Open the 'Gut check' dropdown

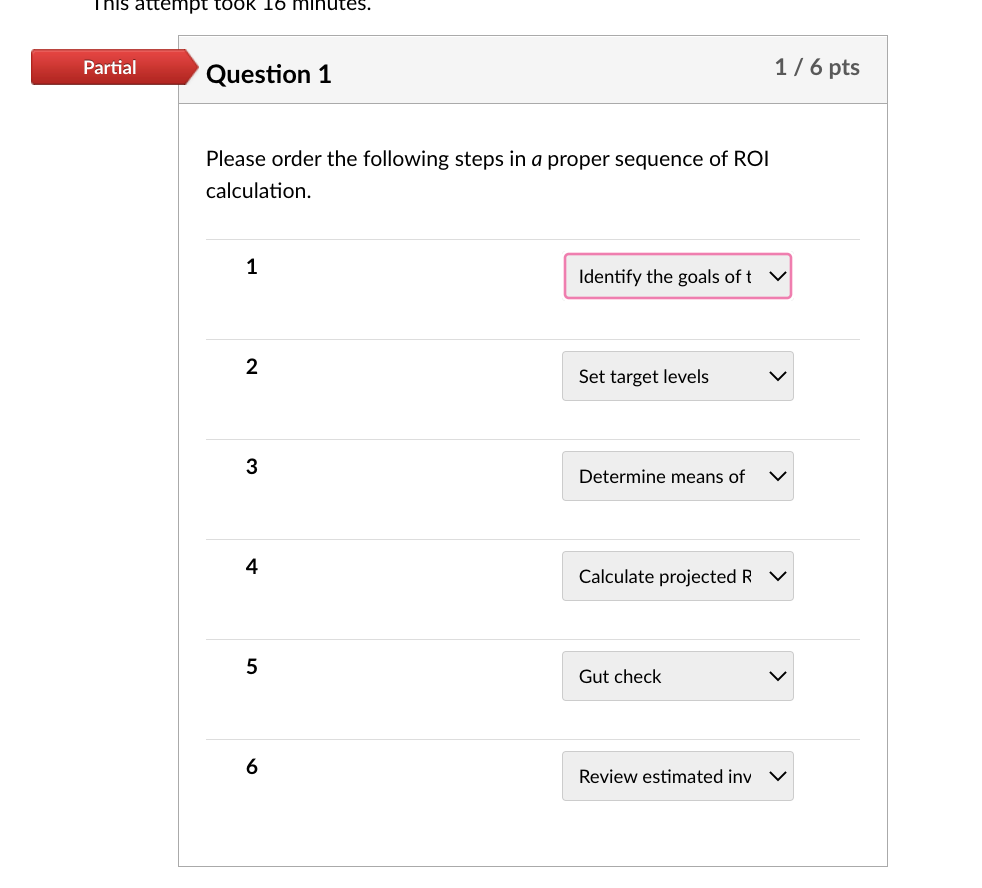[677, 676]
